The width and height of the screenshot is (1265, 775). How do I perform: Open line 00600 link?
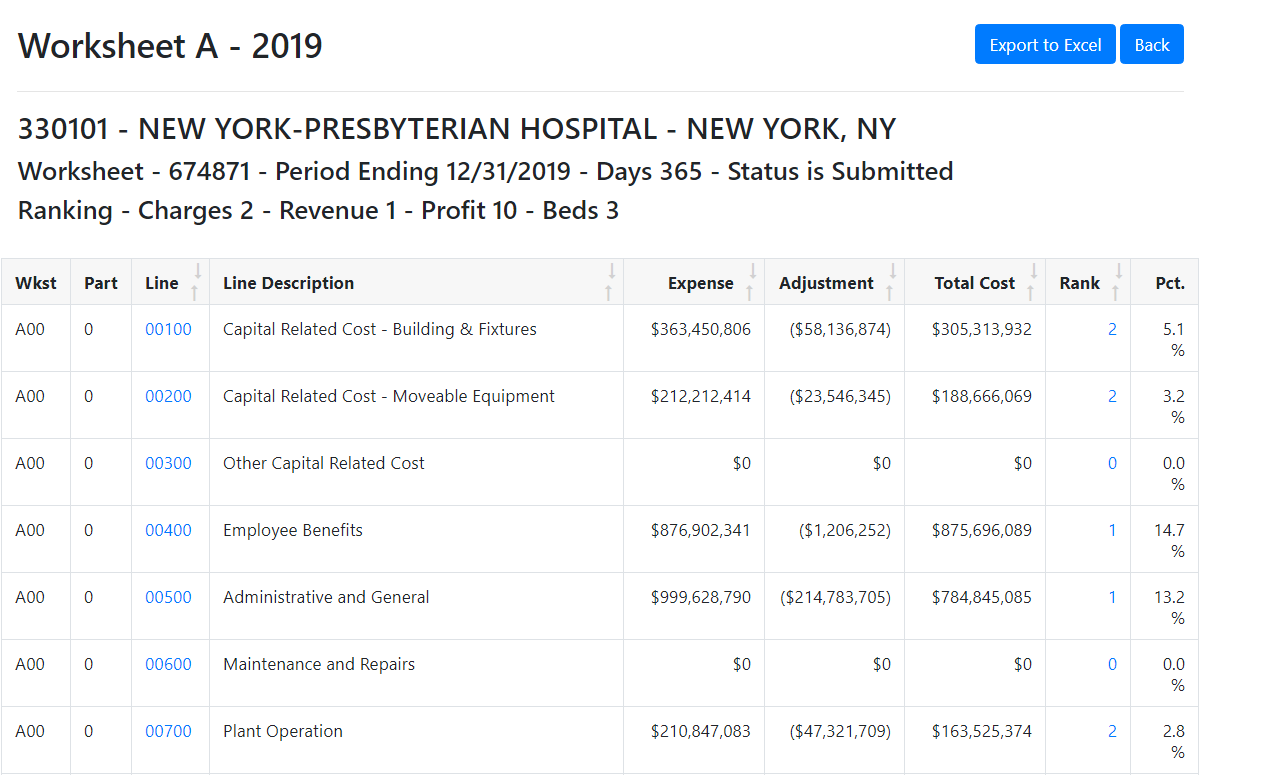pyautogui.click(x=168, y=664)
